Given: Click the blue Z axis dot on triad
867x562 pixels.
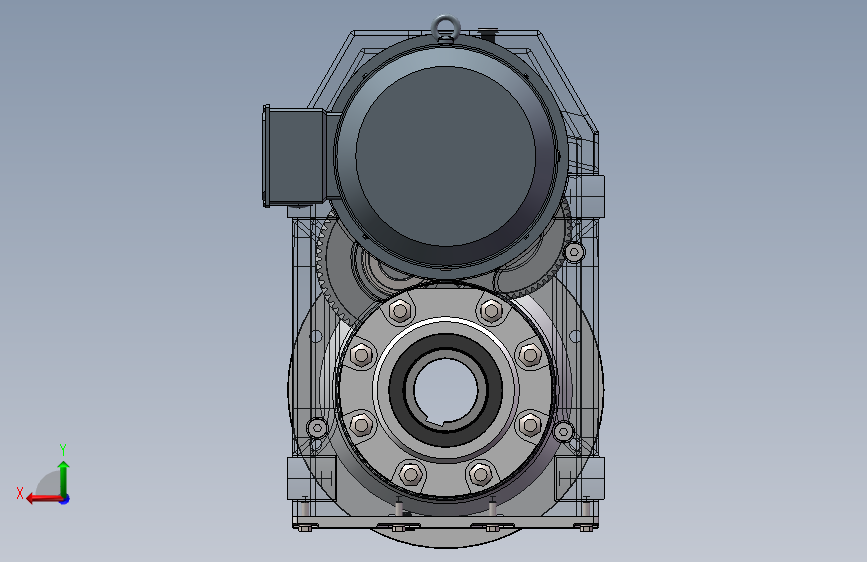Looking at the screenshot, I should (65, 500).
